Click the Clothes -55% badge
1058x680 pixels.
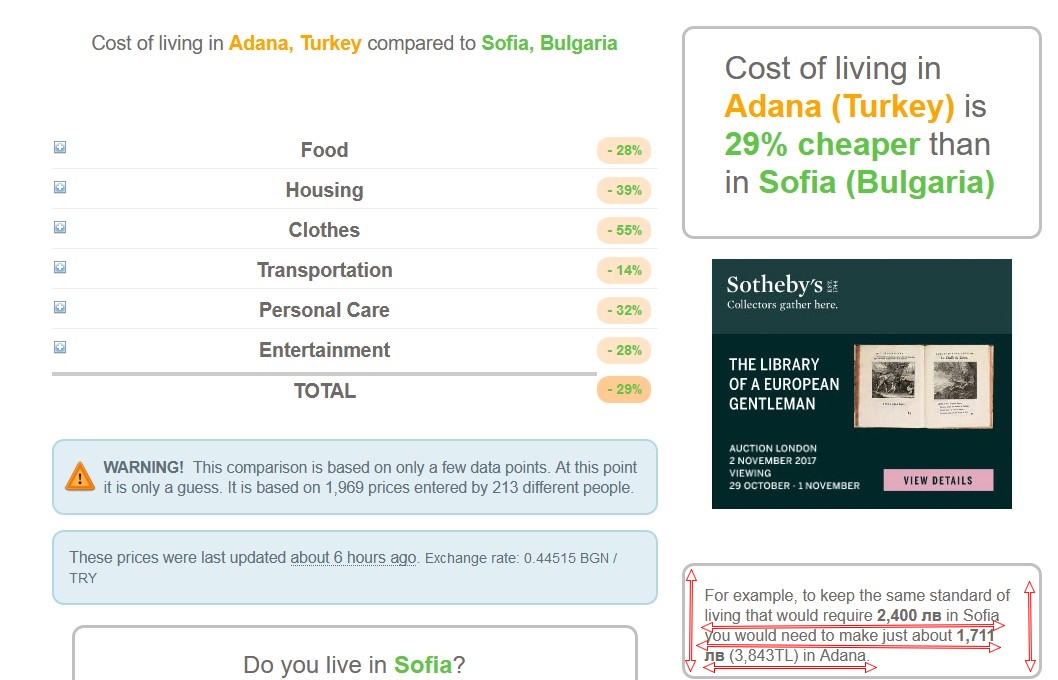[624, 231]
